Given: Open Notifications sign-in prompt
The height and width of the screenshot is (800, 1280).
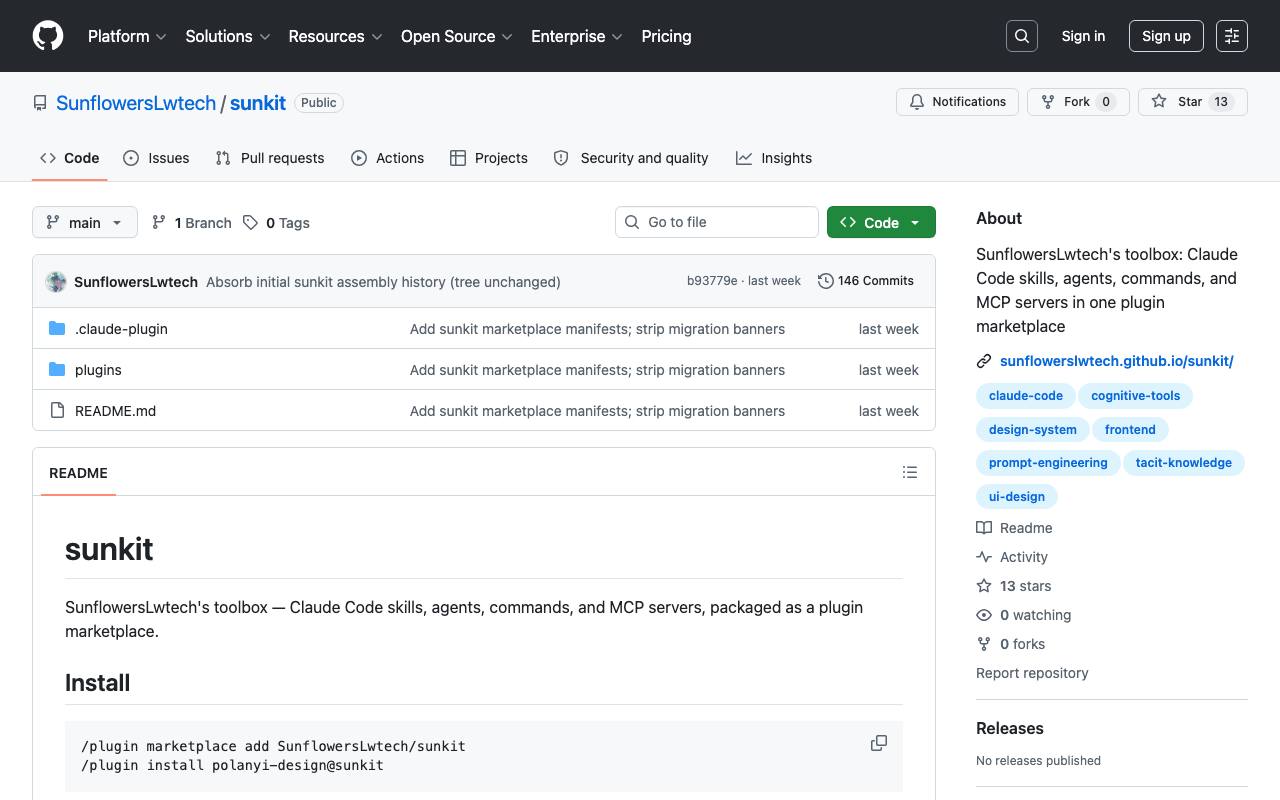Looking at the screenshot, I should 958,102.
